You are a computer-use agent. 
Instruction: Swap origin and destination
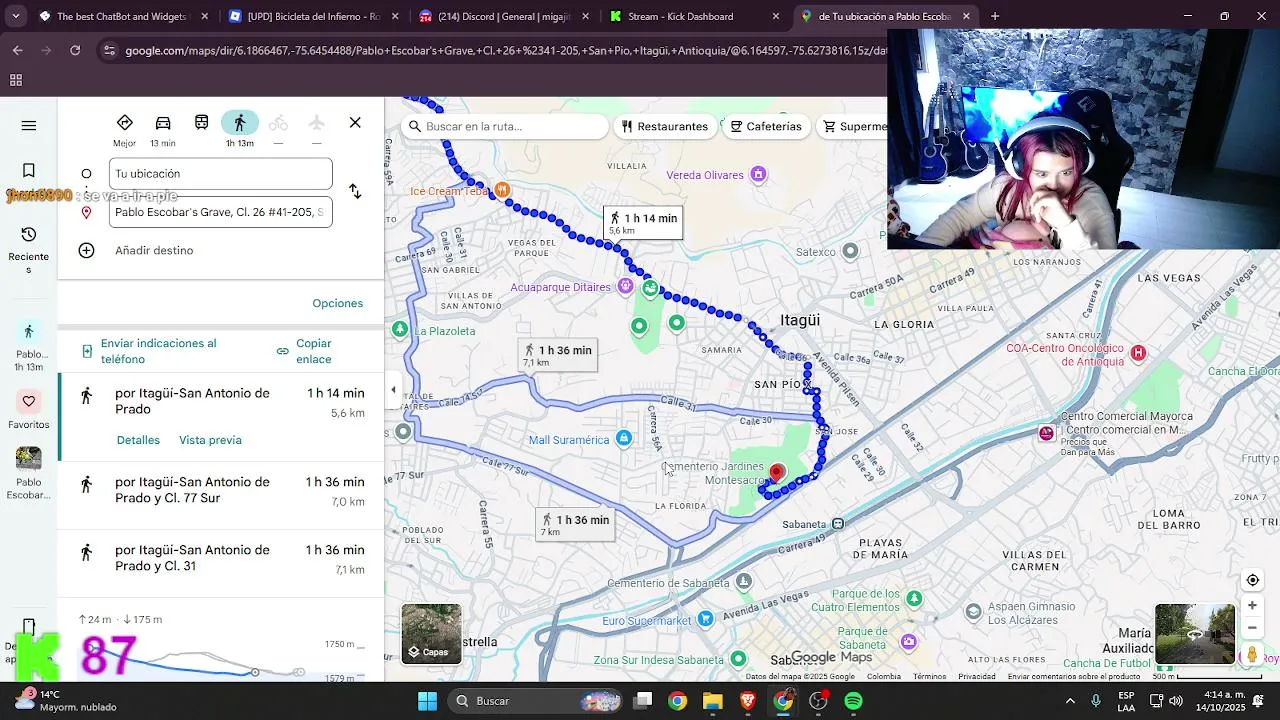(x=355, y=191)
